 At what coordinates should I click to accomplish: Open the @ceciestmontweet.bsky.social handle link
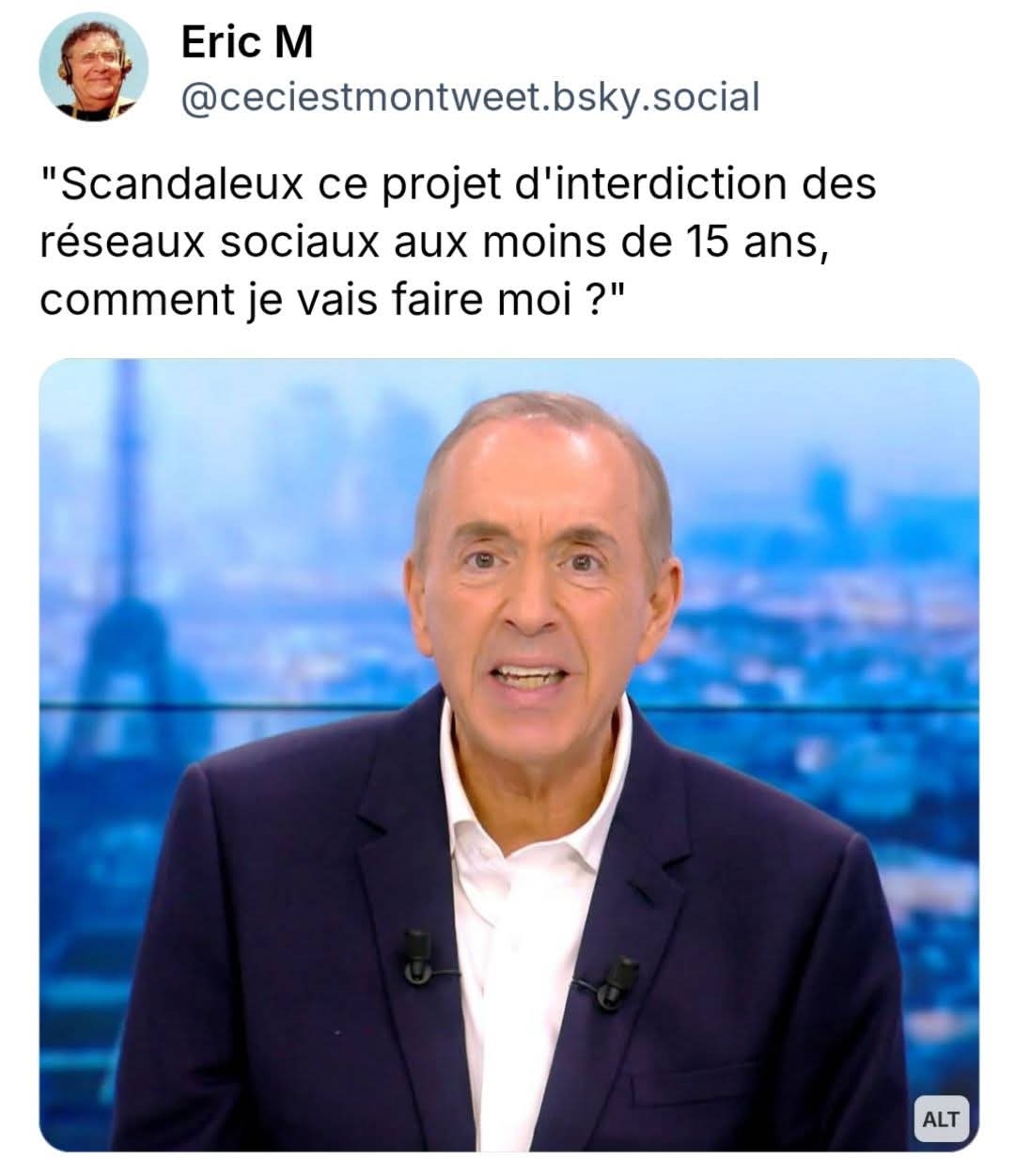point(469,97)
